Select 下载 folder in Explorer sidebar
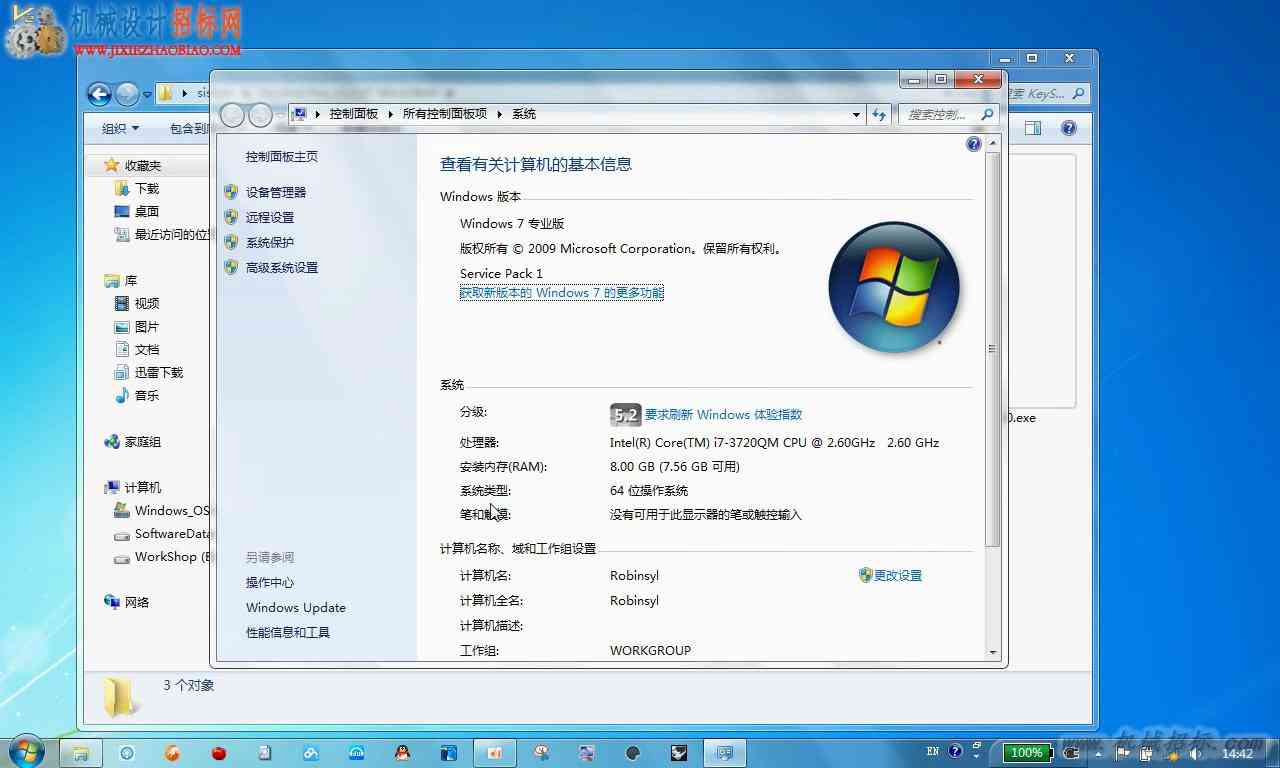The height and width of the screenshot is (768, 1280). [x=147, y=188]
